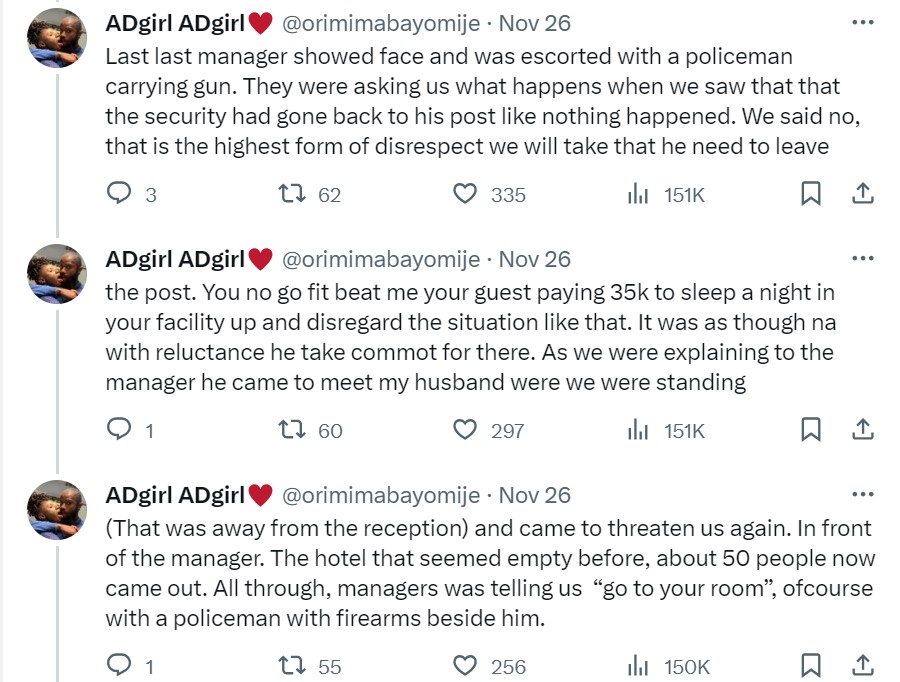The image size is (900, 682).
Task: Open the Nov 26 timestamp on third tweet
Action: pos(534,495)
